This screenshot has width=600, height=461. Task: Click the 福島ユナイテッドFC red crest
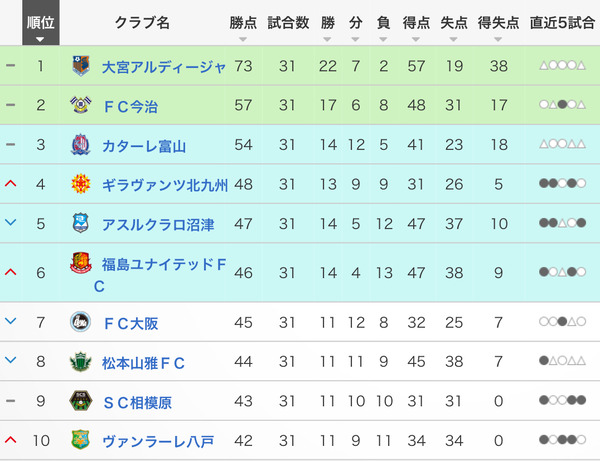(x=81, y=263)
